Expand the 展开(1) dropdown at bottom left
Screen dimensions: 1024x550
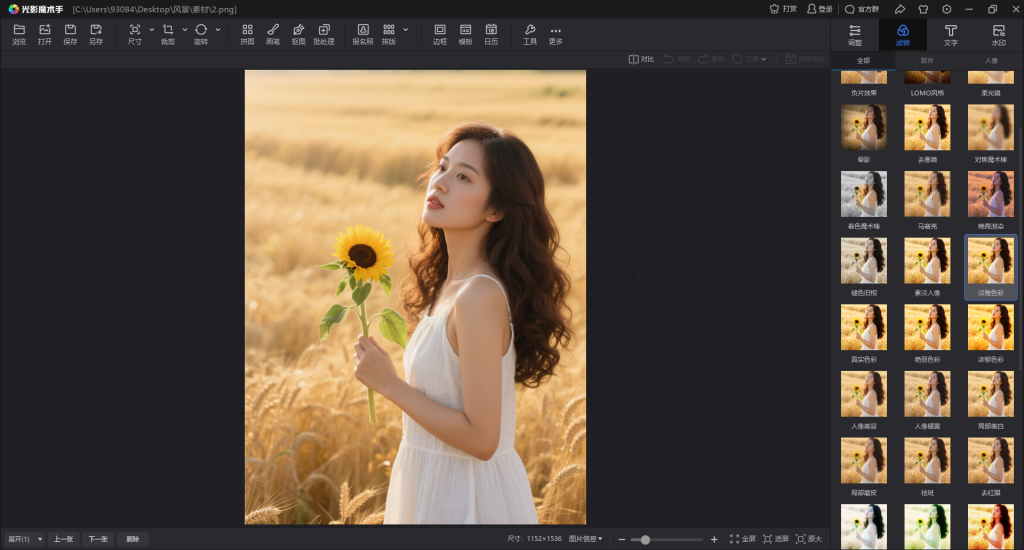(40, 539)
